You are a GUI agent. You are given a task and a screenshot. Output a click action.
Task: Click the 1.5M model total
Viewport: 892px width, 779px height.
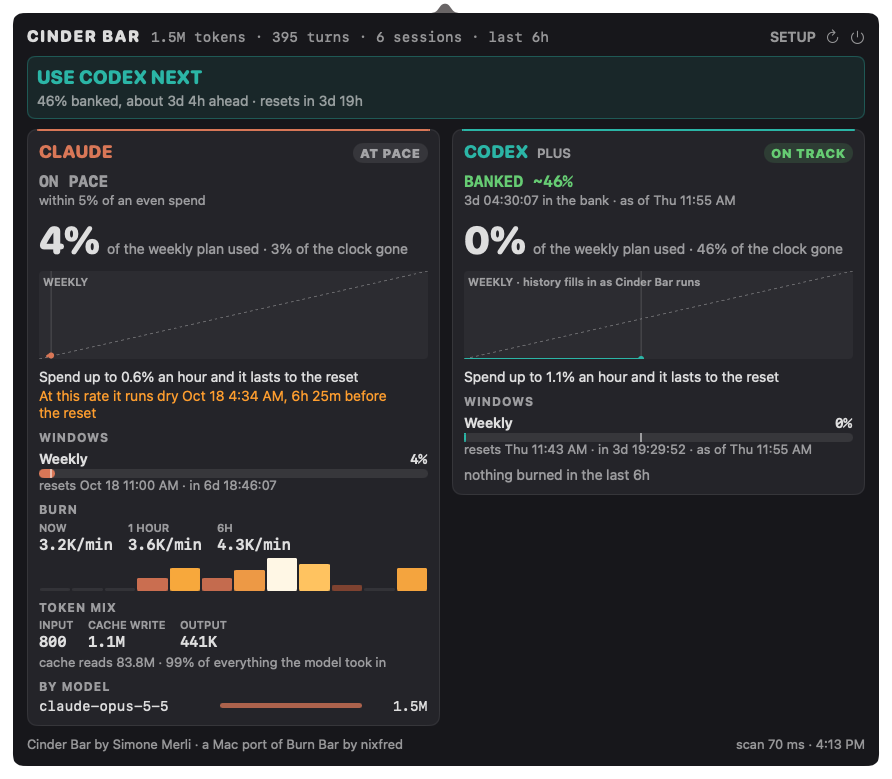410,706
